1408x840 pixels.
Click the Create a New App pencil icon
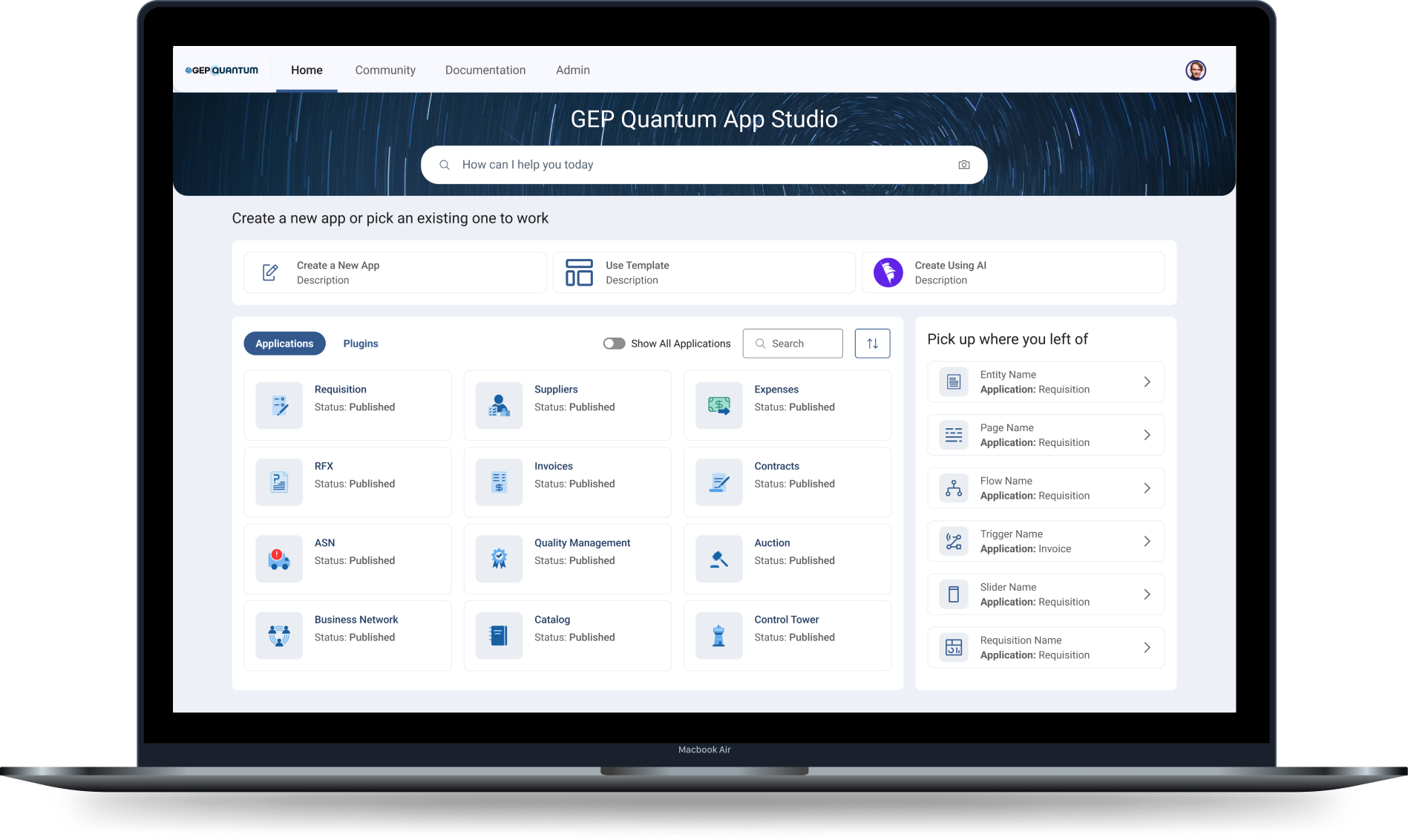coord(270,272)
